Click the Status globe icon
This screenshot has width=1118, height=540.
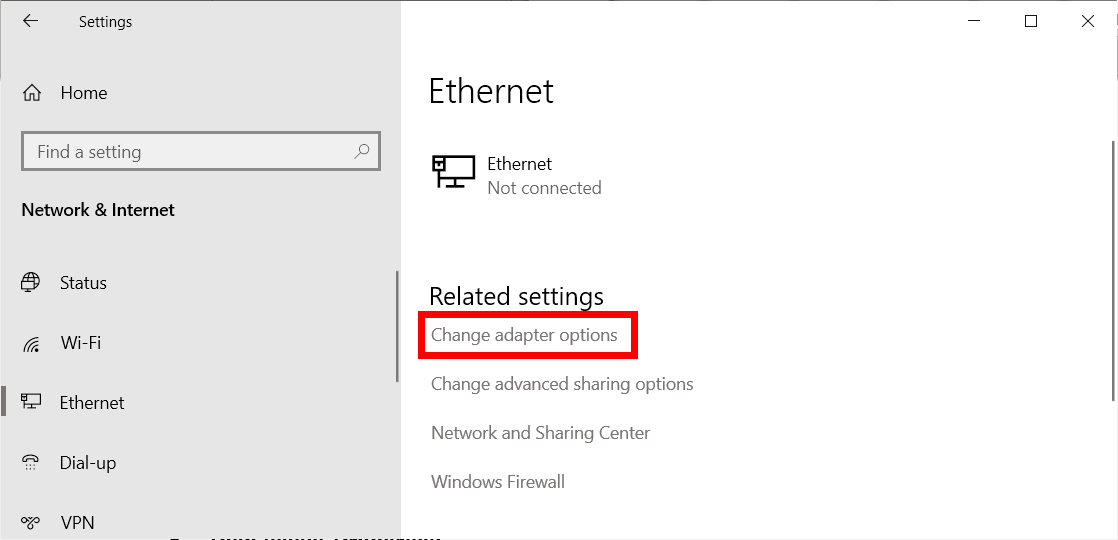pyautogui.click(x=31, y=283)
